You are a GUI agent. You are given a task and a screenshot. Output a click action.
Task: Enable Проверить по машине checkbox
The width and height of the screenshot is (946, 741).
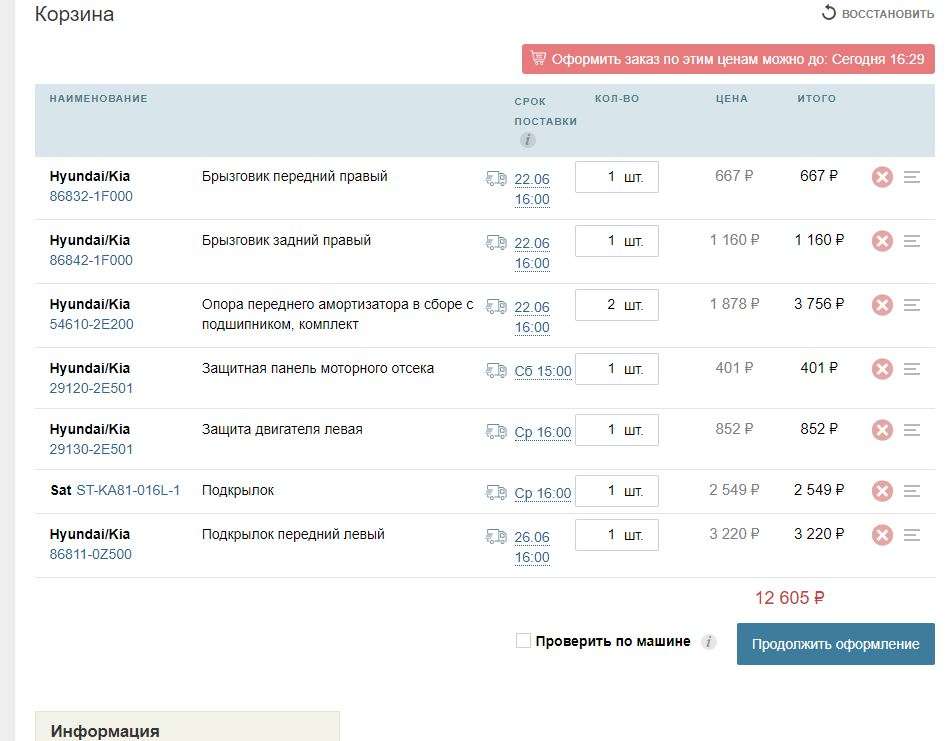[523, 641]
